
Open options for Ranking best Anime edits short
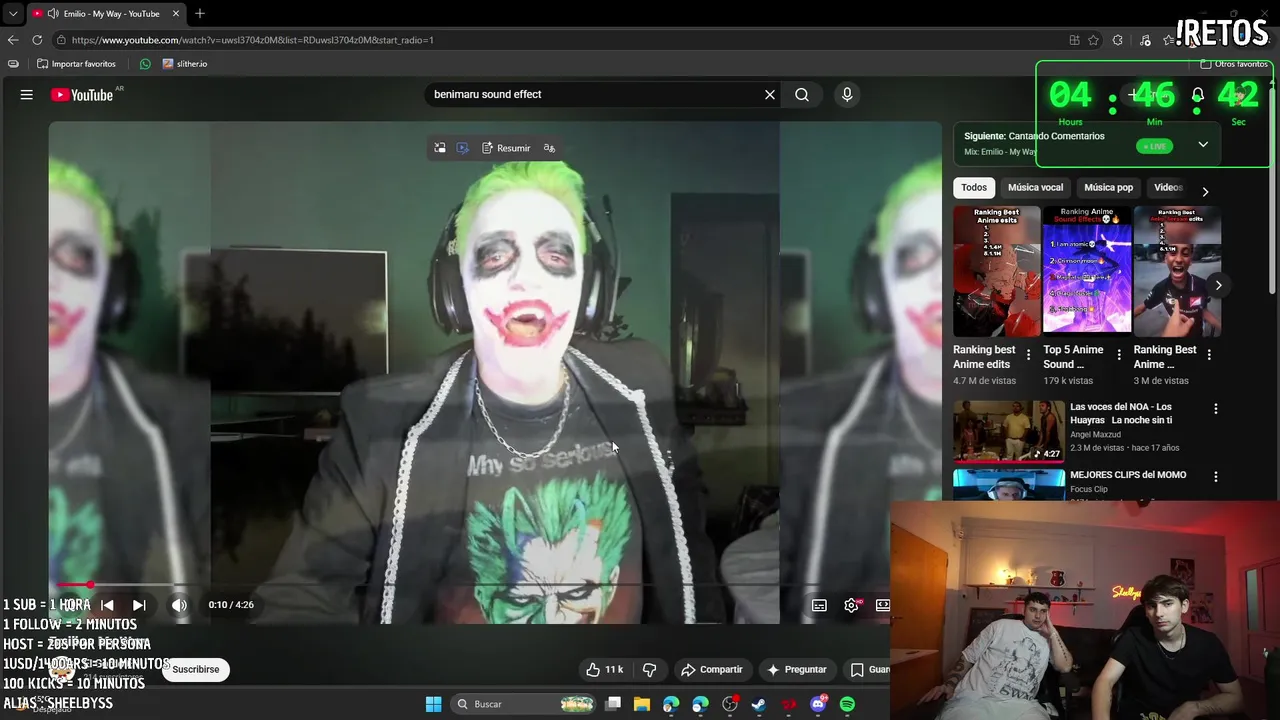[1028, 355]
